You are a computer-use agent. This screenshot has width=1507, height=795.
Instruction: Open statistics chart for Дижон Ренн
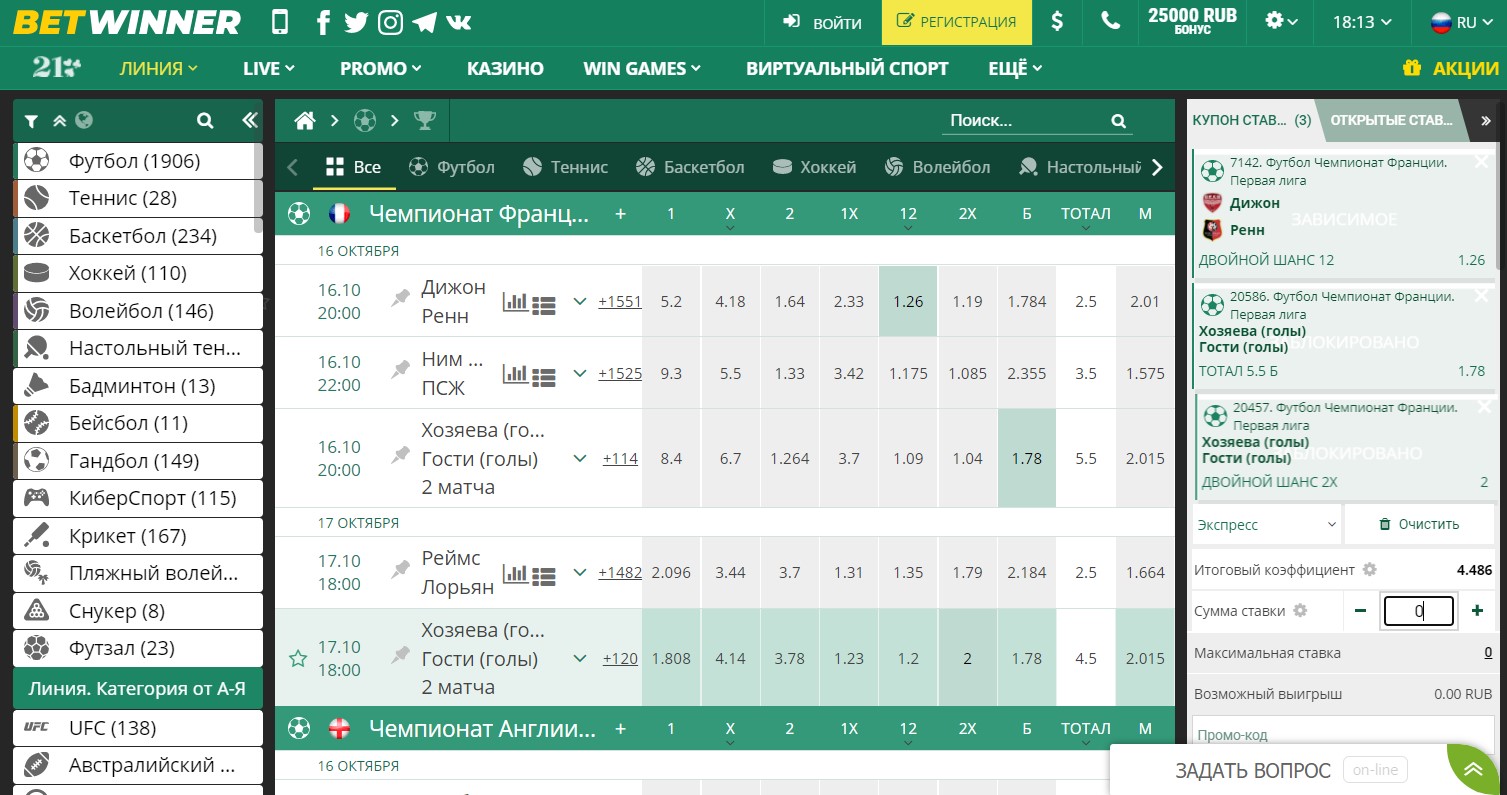515,301
